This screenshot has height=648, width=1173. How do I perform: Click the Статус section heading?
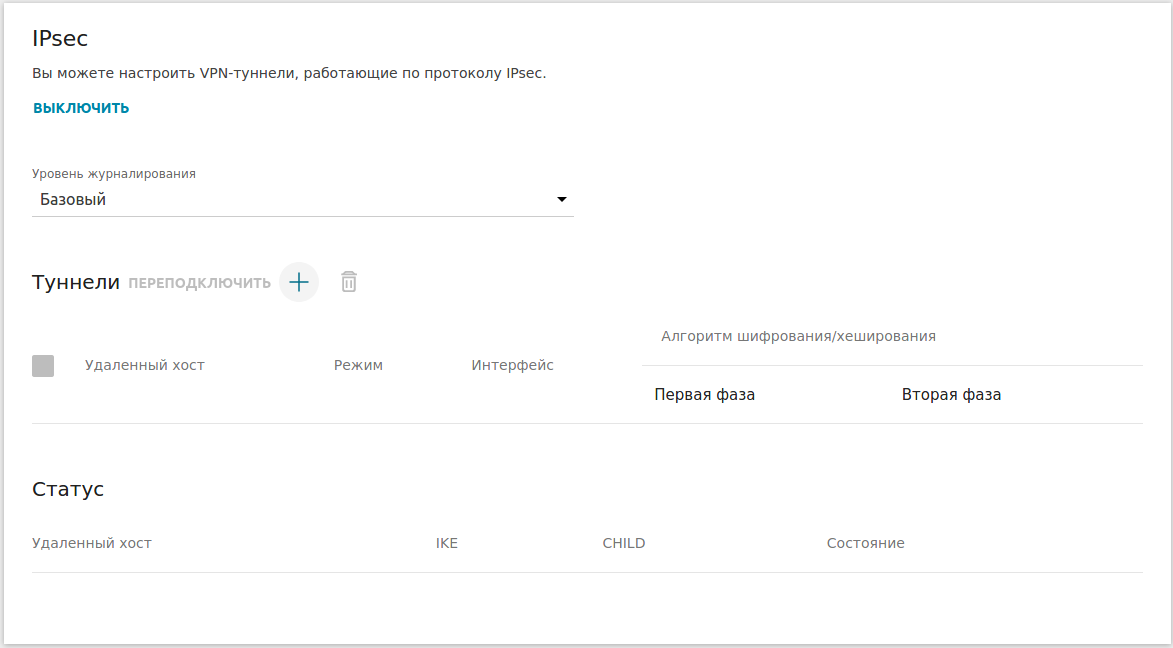tap(68, 490)
